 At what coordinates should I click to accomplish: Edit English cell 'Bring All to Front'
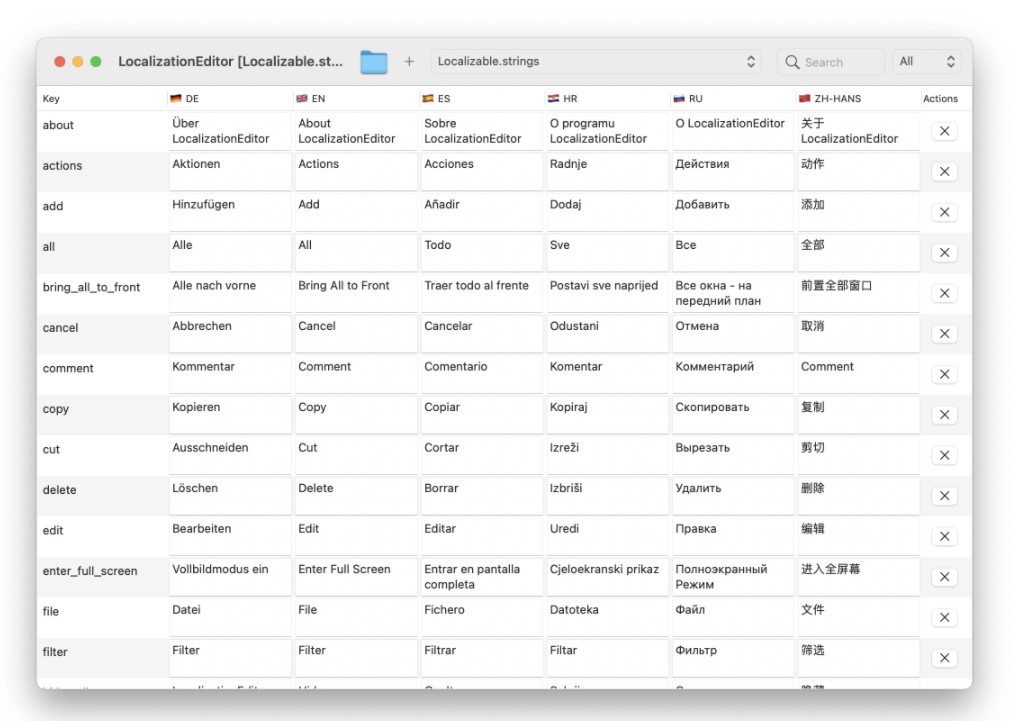(356, 294)
